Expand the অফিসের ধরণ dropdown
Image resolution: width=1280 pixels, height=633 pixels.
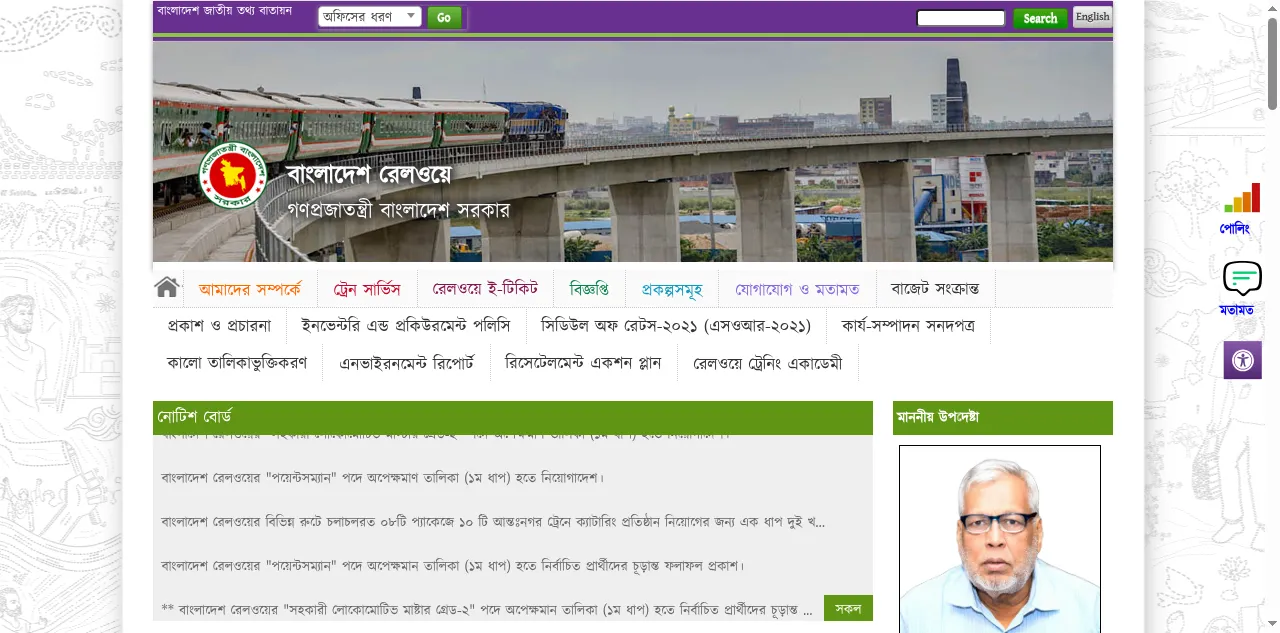click(x=370, y=17)
